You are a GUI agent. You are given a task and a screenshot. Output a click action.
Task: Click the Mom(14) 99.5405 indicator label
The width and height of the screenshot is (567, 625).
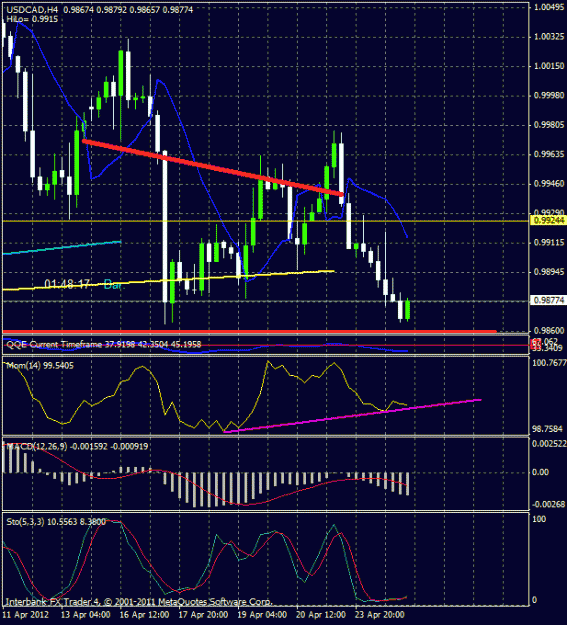pos(40,366)
